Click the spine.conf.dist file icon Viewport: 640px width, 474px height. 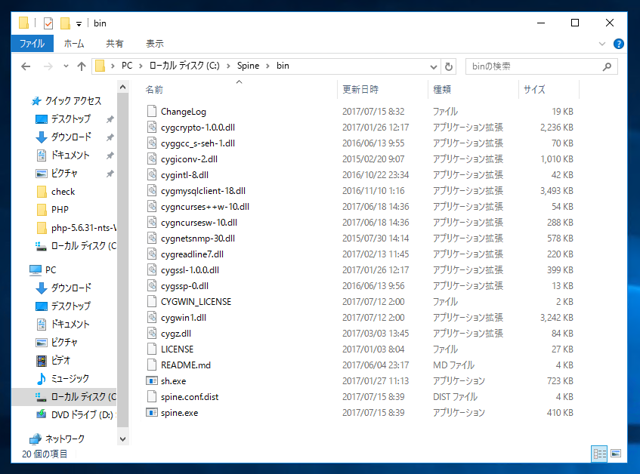(152, 397)
